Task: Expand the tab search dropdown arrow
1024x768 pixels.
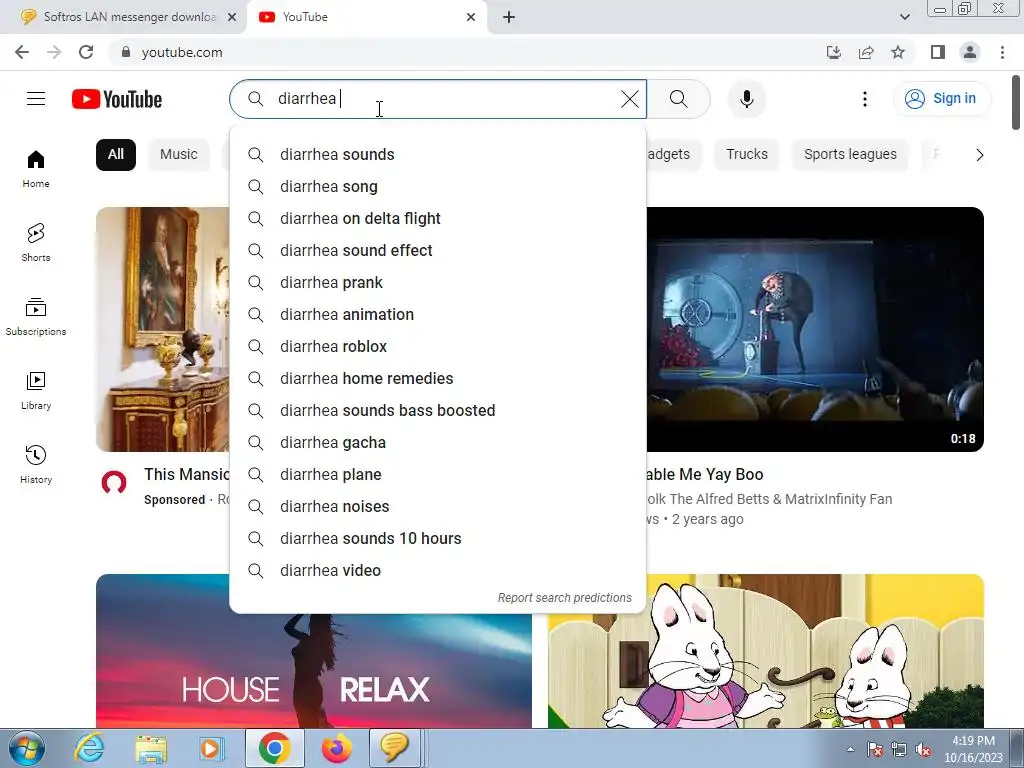Action: 904,17
